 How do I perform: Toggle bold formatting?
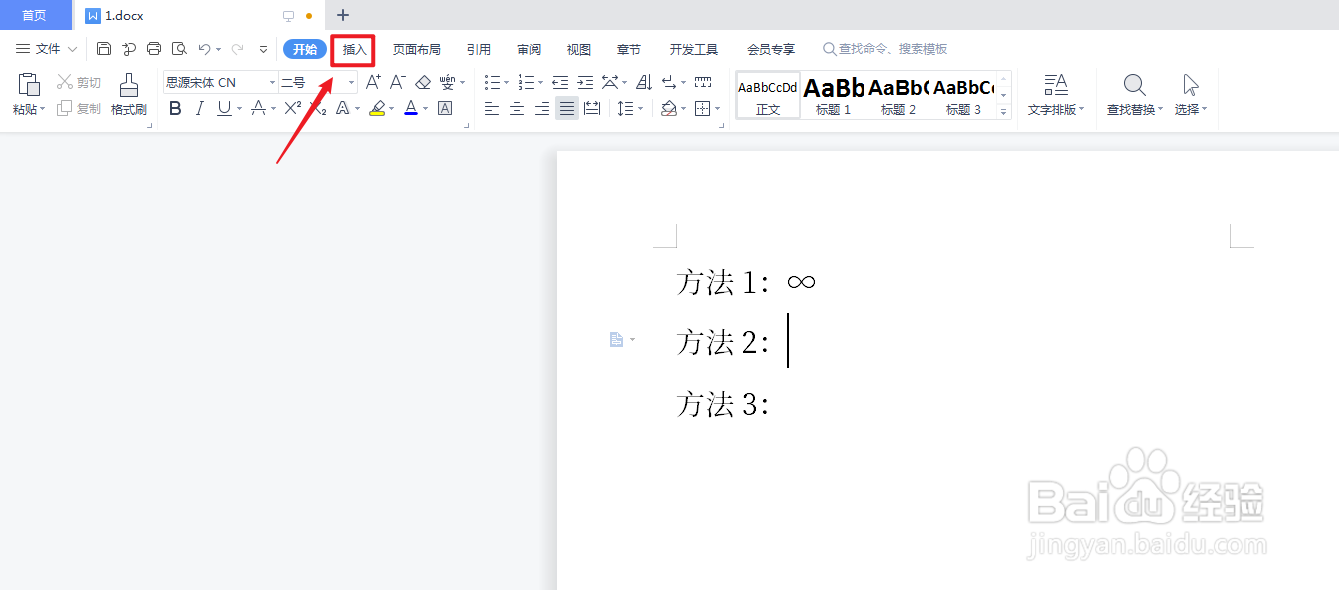[x=175, y=107]
